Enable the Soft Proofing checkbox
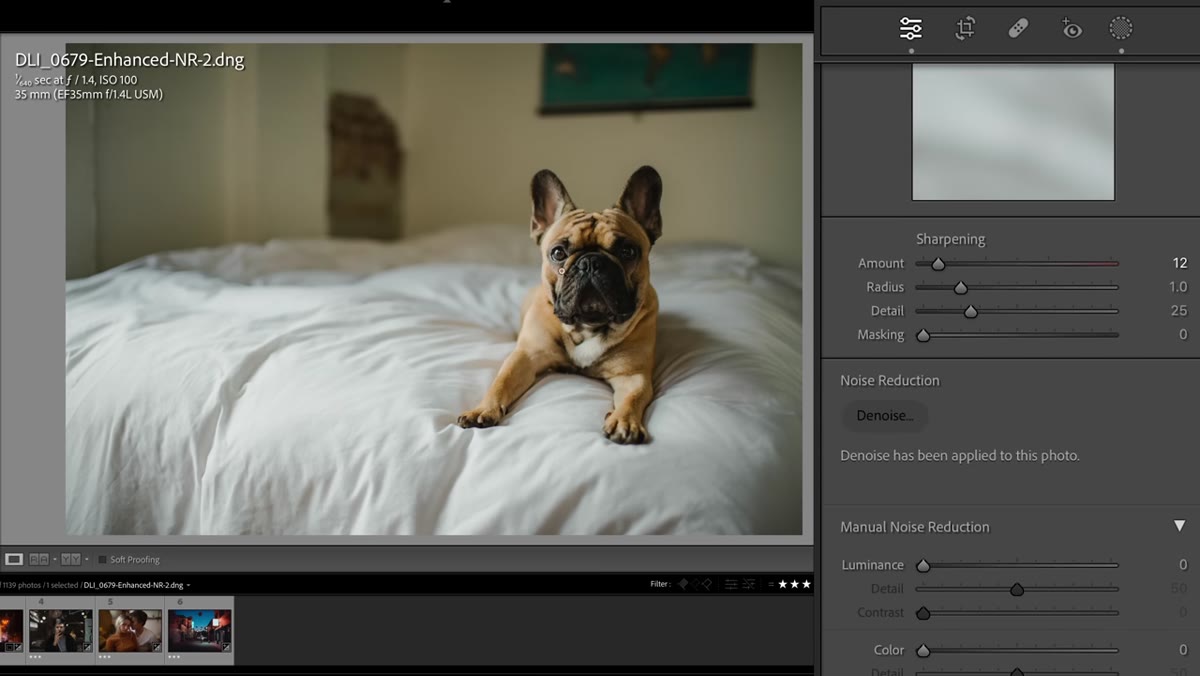This screenshot has height=676, width=1200. pos(103,559)
